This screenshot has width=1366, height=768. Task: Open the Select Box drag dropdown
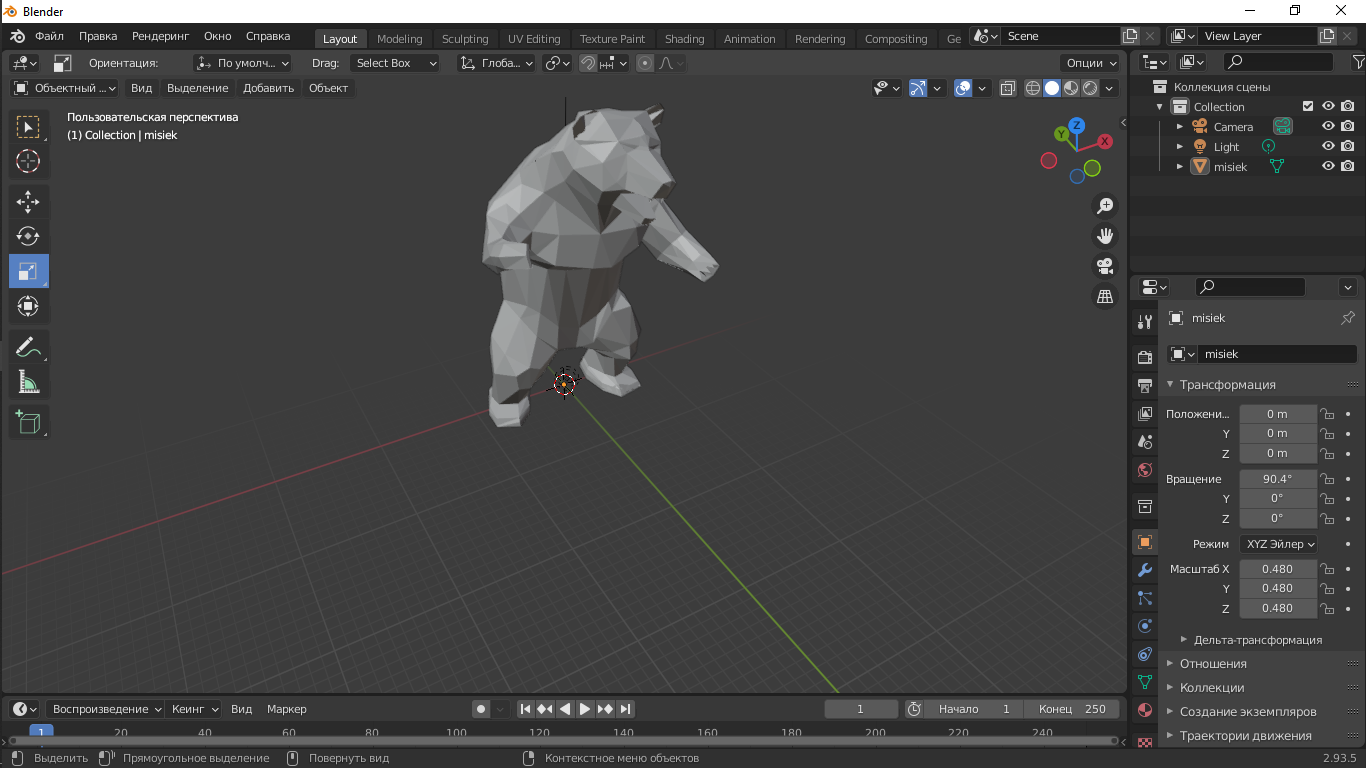(x=396, y=63)
